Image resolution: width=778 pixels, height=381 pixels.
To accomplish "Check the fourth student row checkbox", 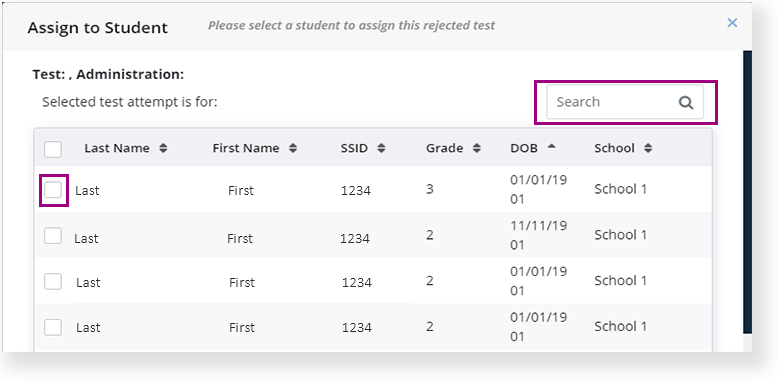I will pos(53,327).
